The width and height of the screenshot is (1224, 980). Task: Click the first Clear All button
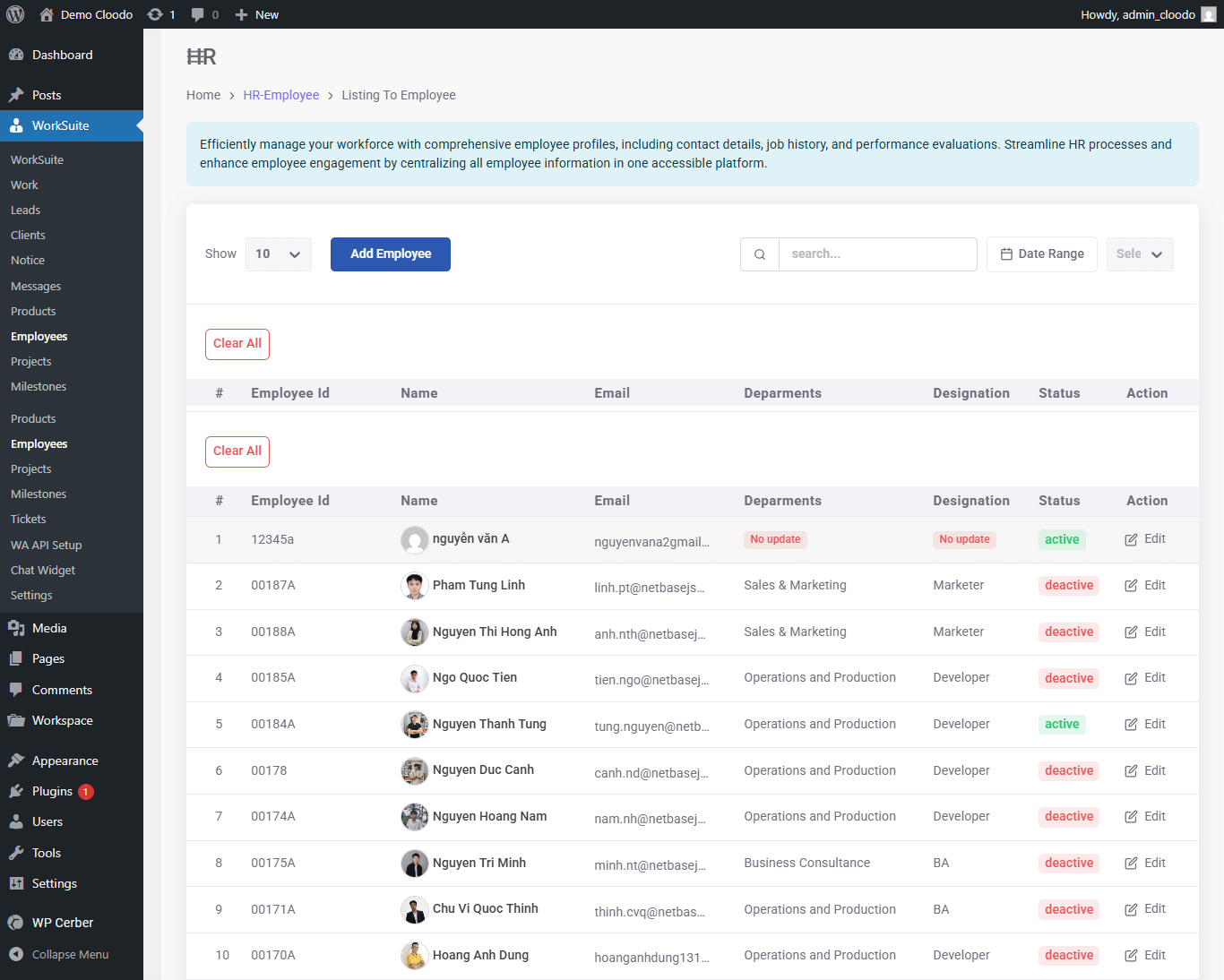[x=237, y=344]
